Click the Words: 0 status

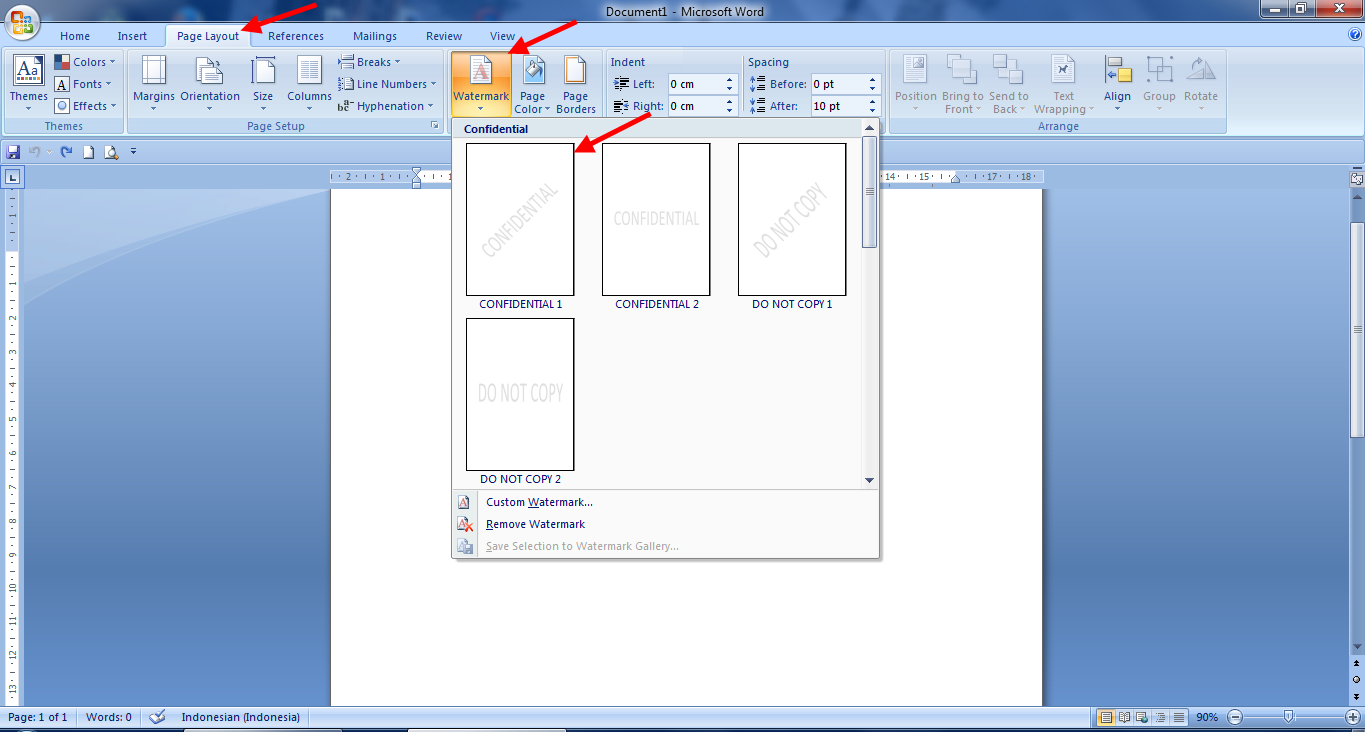[109, 717]
